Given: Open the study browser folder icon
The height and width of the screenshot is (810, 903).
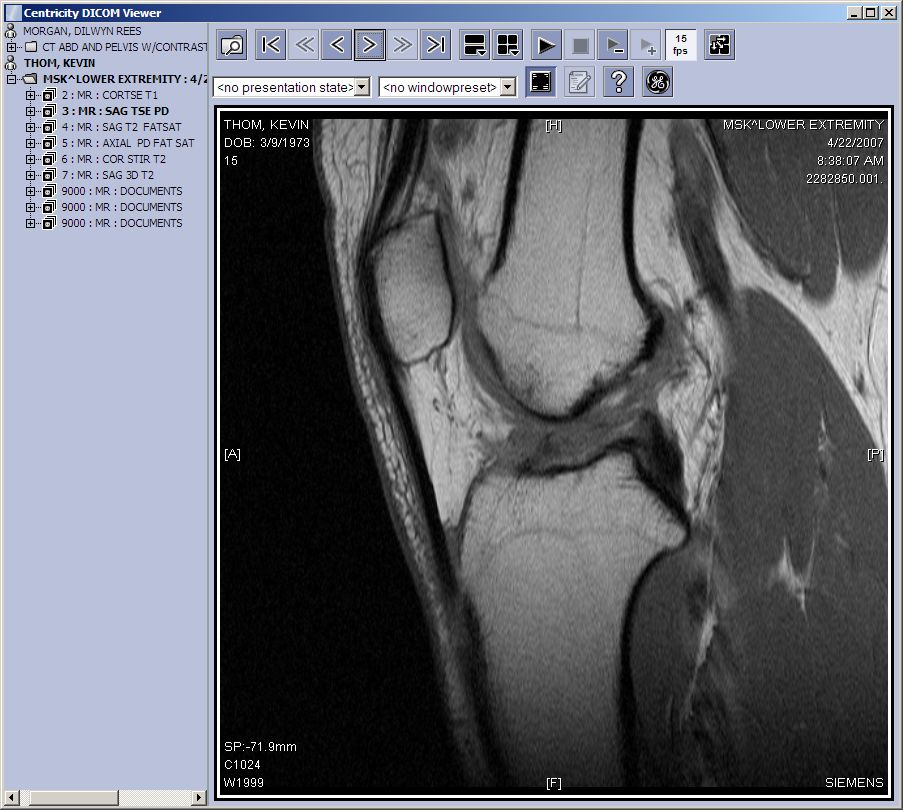Looking at the screenshot, I should tap(232, 44).
